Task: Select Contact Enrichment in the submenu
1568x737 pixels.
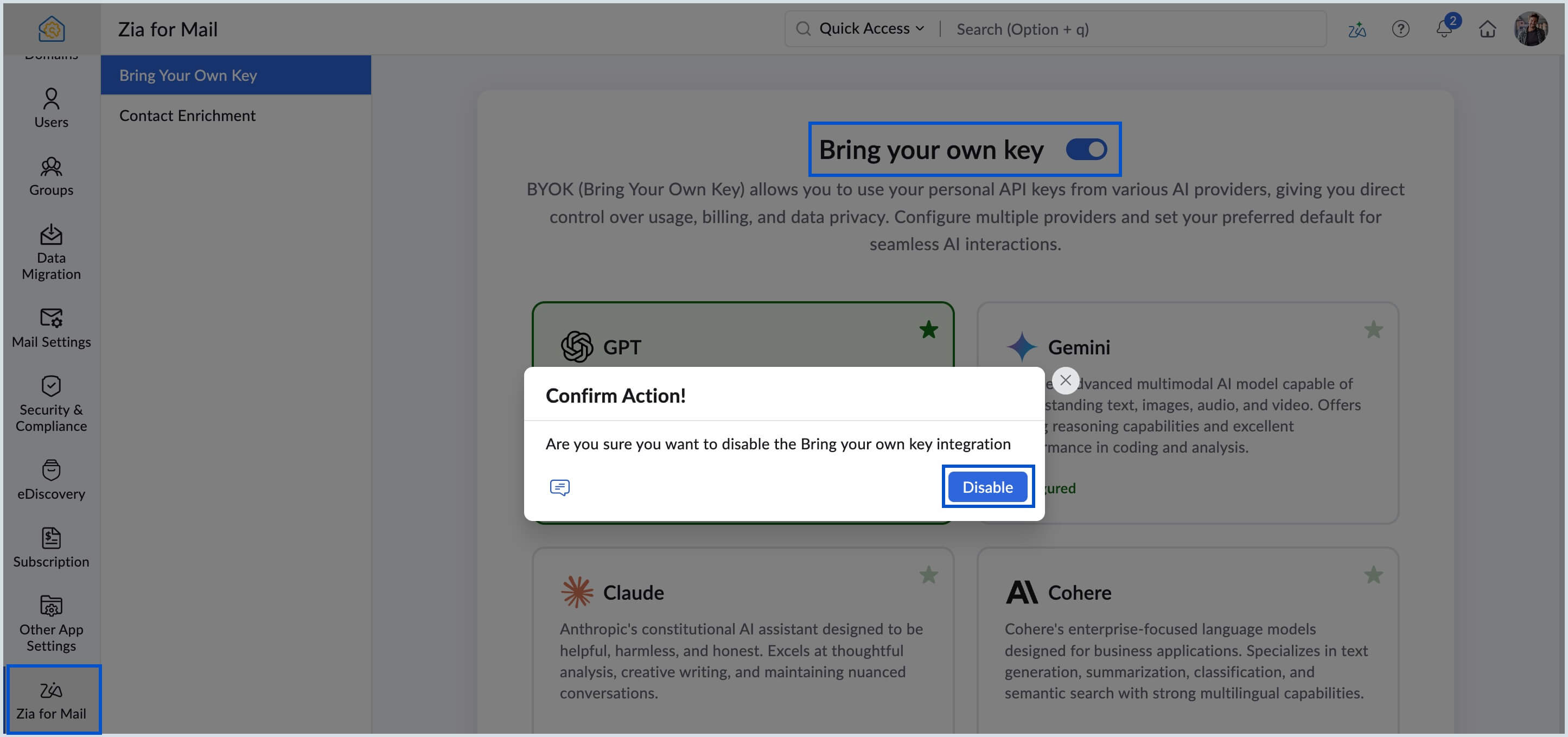Action: click(x=187, y=115)
